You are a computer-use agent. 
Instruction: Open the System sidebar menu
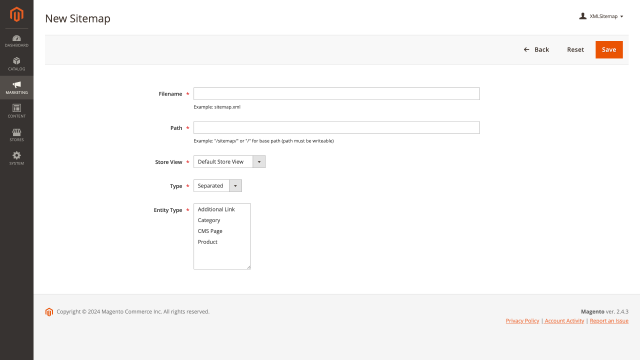point(16,158)
